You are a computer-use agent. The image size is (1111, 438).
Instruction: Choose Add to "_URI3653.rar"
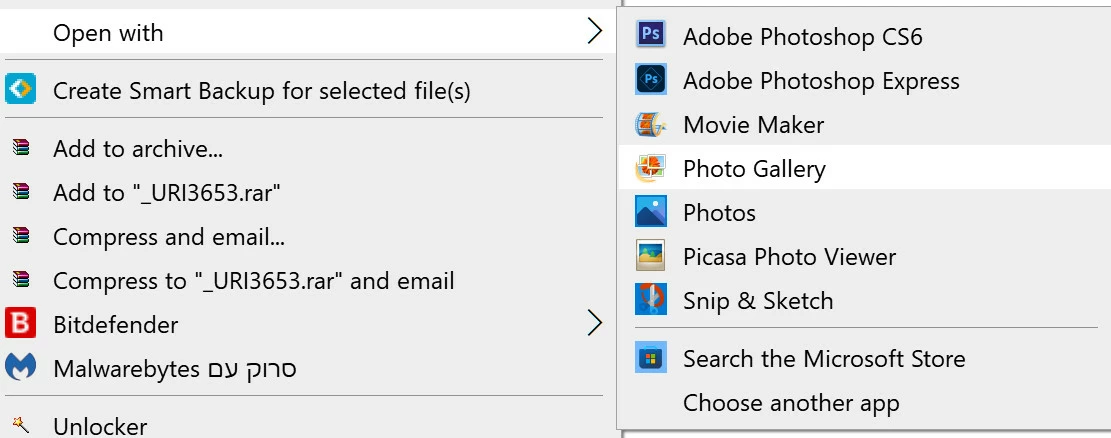(166, 193)
